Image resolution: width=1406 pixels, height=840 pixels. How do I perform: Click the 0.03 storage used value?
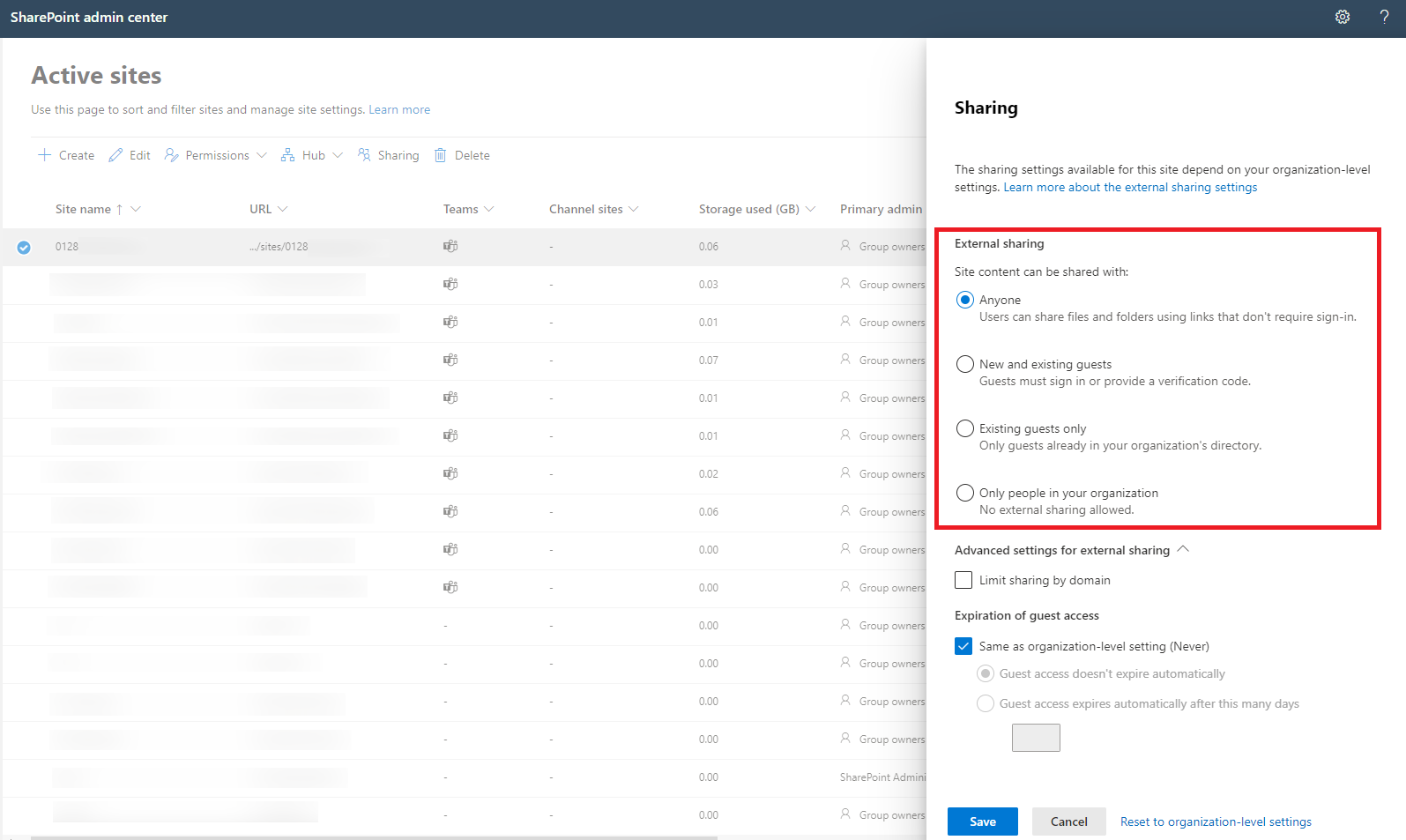tap(709, 285)
